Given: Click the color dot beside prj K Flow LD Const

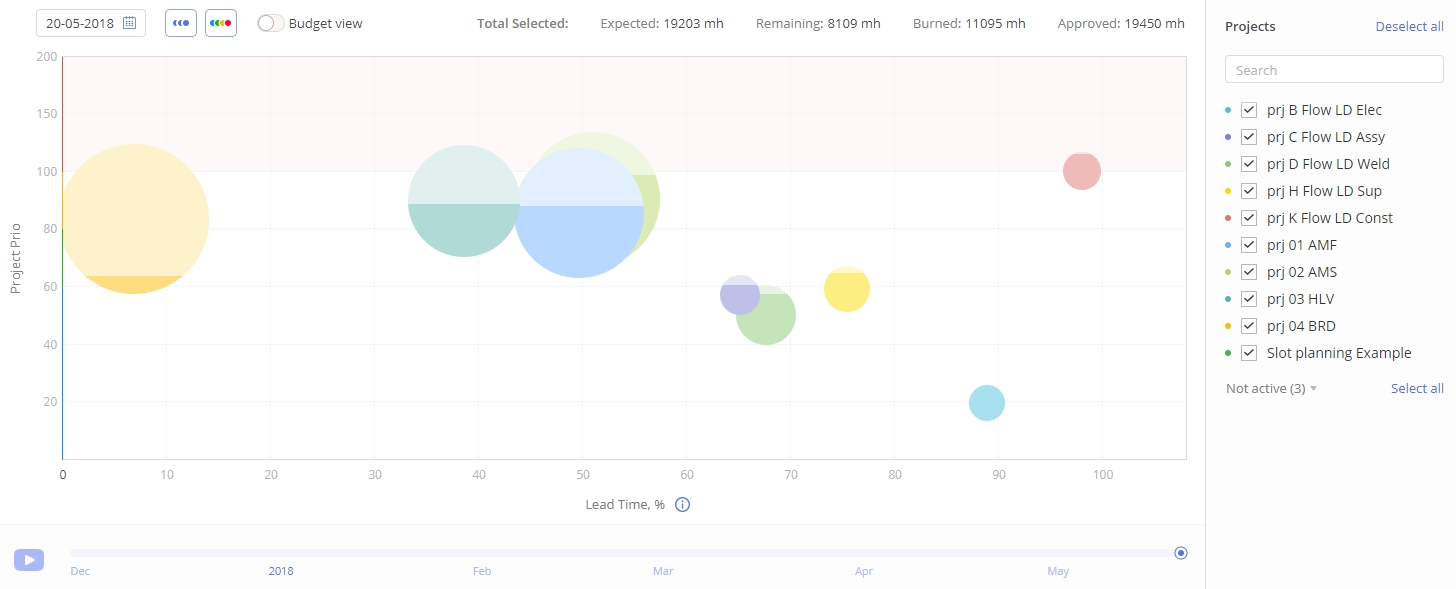Looking at the screenshot, I should coord(1229,217).
